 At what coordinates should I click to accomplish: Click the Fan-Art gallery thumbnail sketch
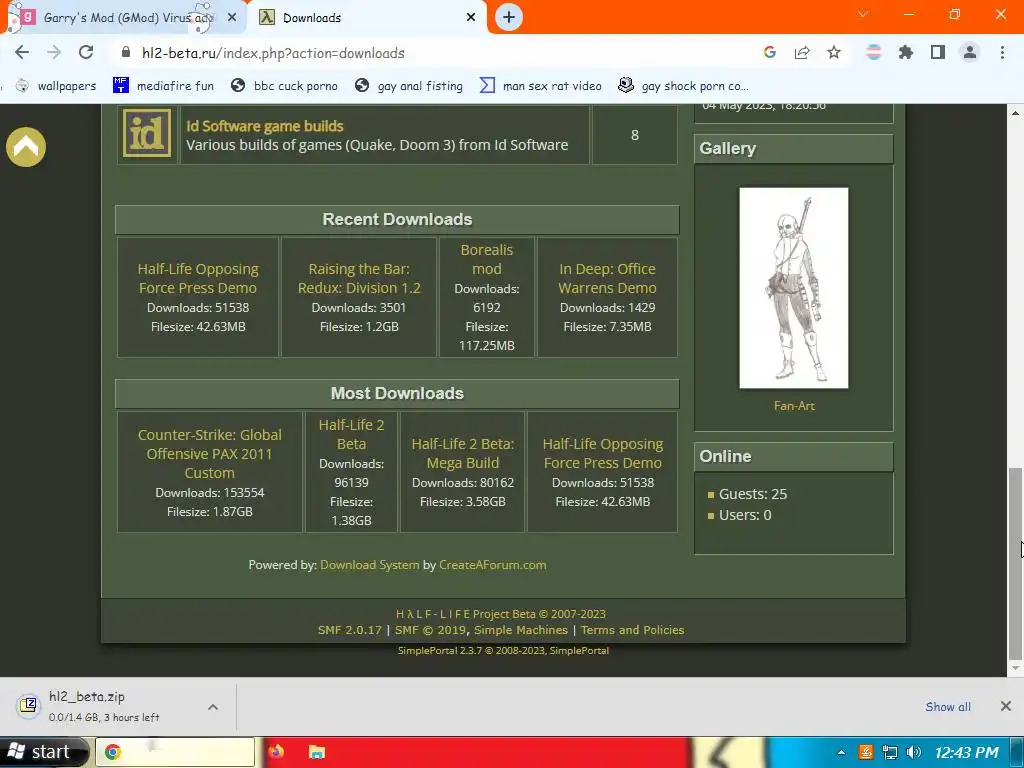click(x=793, y=288)
